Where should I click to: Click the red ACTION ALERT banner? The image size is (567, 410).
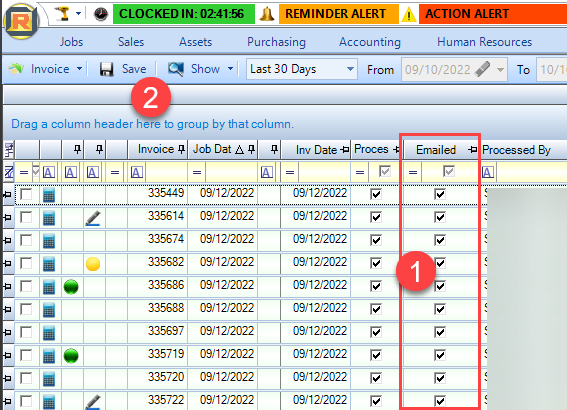pos(493,14)
